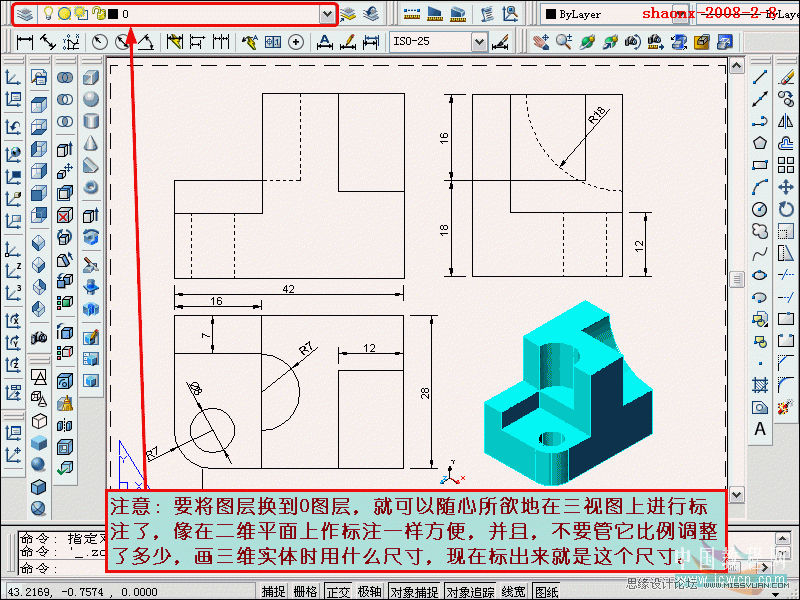Click the Rotate modify tool
This screenshot has width=800, height=600.
(786, 209)
